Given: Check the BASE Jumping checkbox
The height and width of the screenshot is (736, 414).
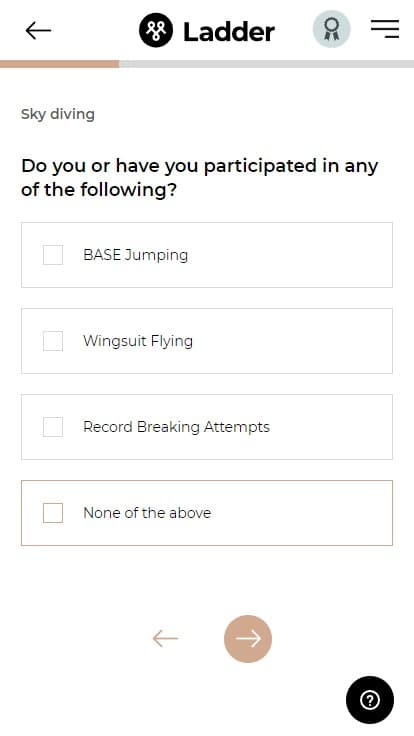Looking at the screenshot, I should click(53, 255).
